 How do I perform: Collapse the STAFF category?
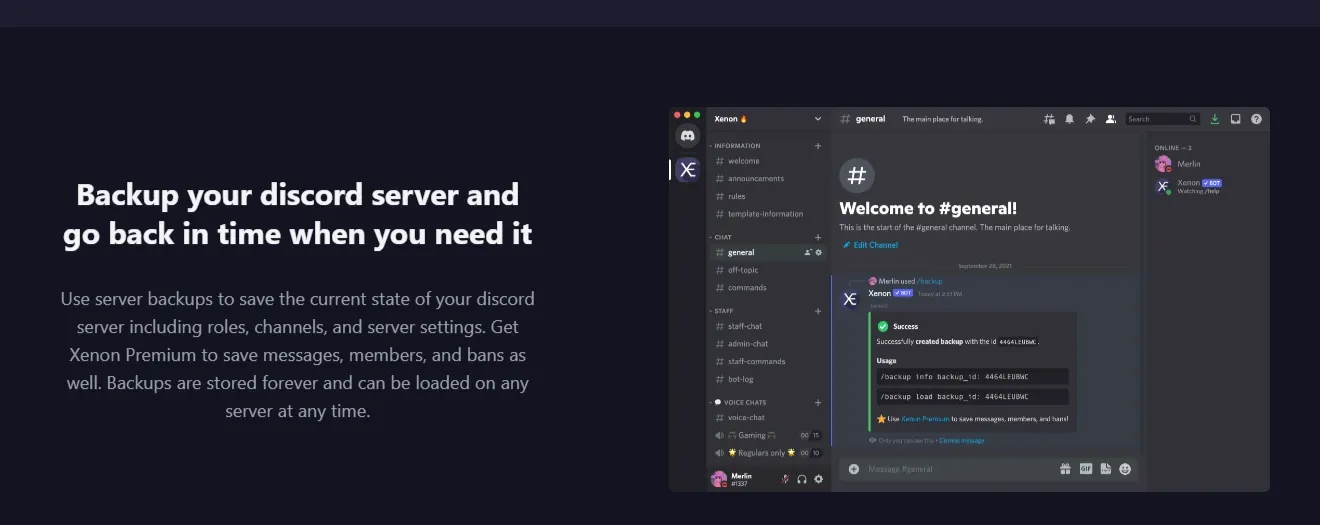(x=723, y=311)
